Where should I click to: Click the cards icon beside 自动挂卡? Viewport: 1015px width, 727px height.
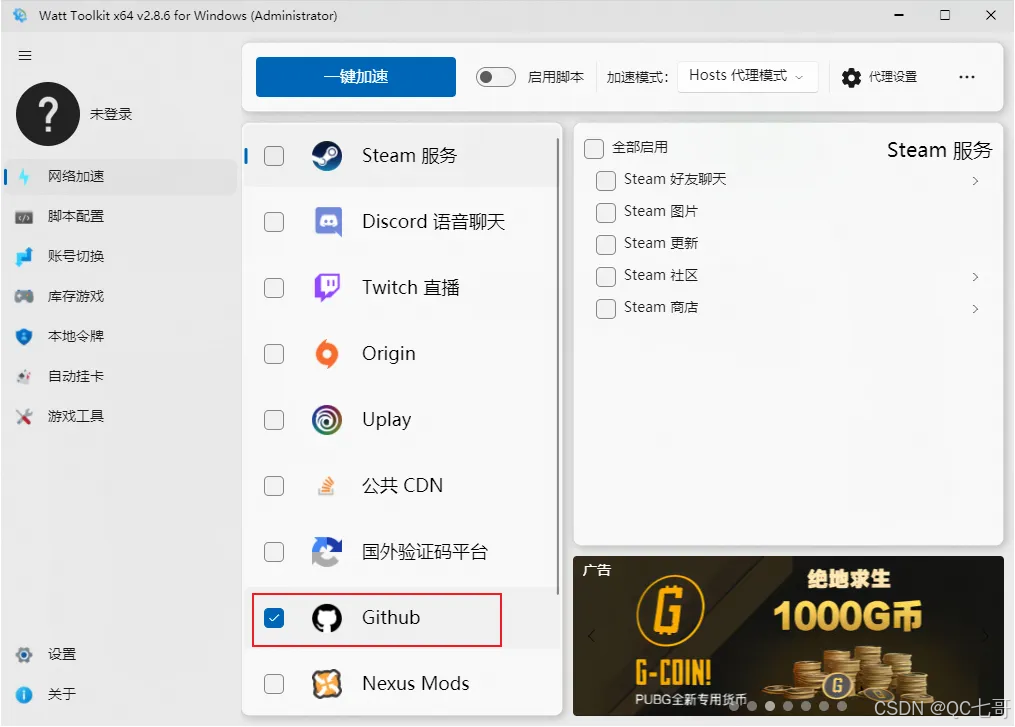[24, 376]
